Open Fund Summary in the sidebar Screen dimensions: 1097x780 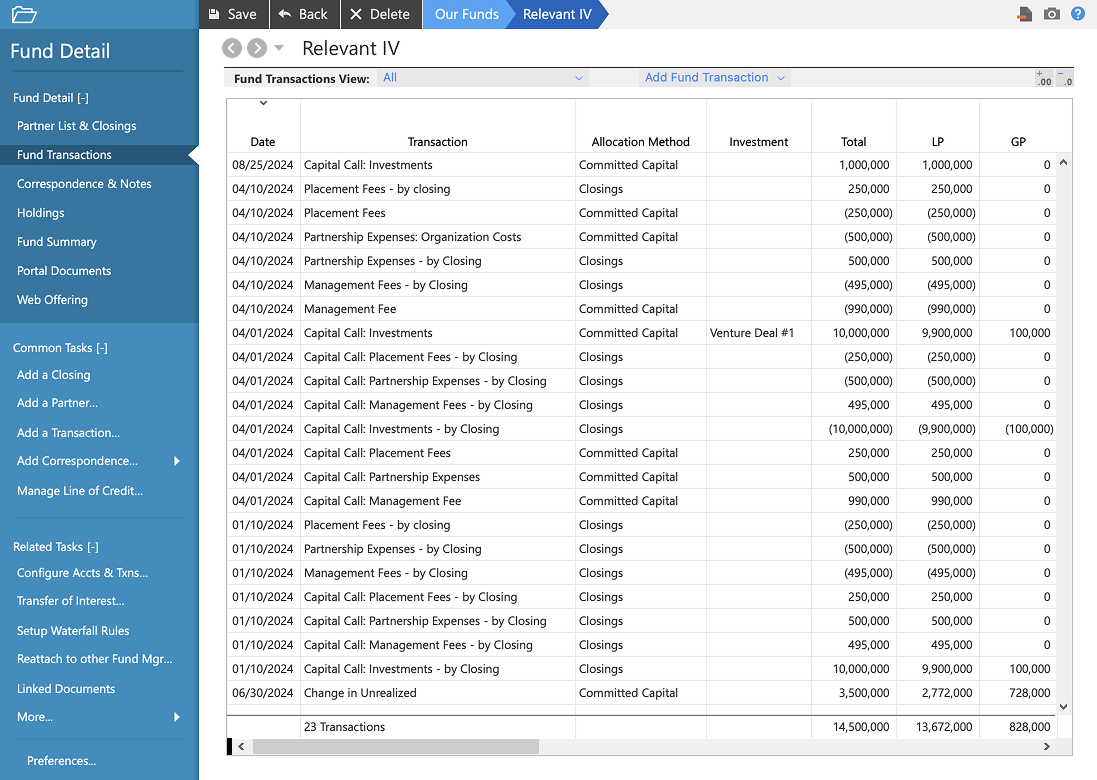57,242
